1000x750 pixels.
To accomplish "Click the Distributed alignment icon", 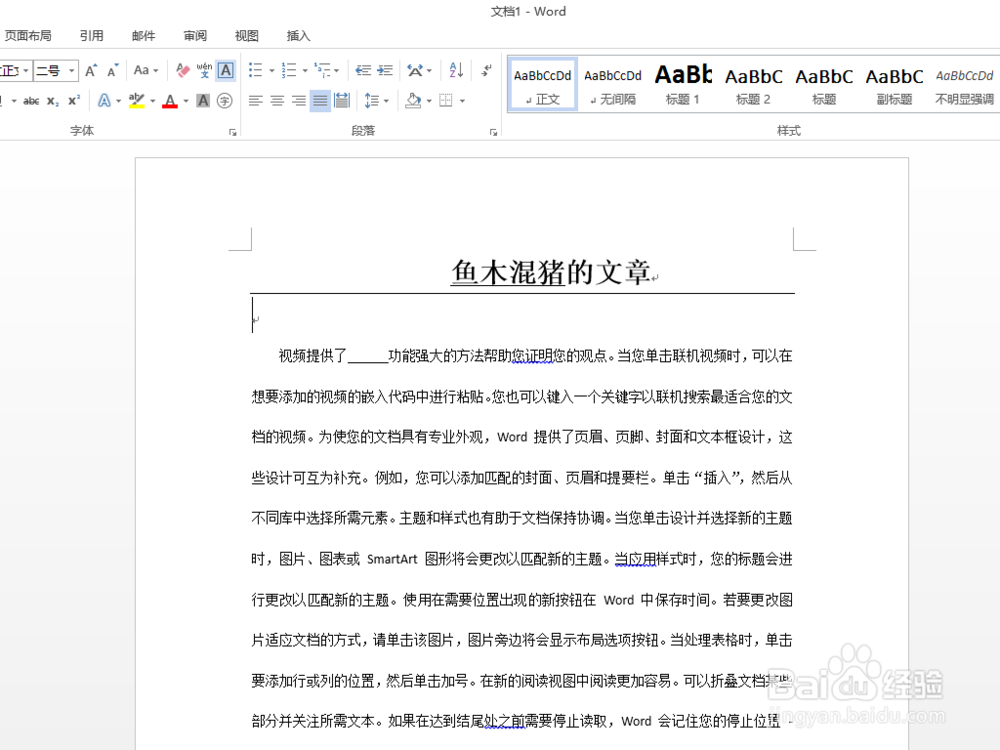I will click(342, 101).
